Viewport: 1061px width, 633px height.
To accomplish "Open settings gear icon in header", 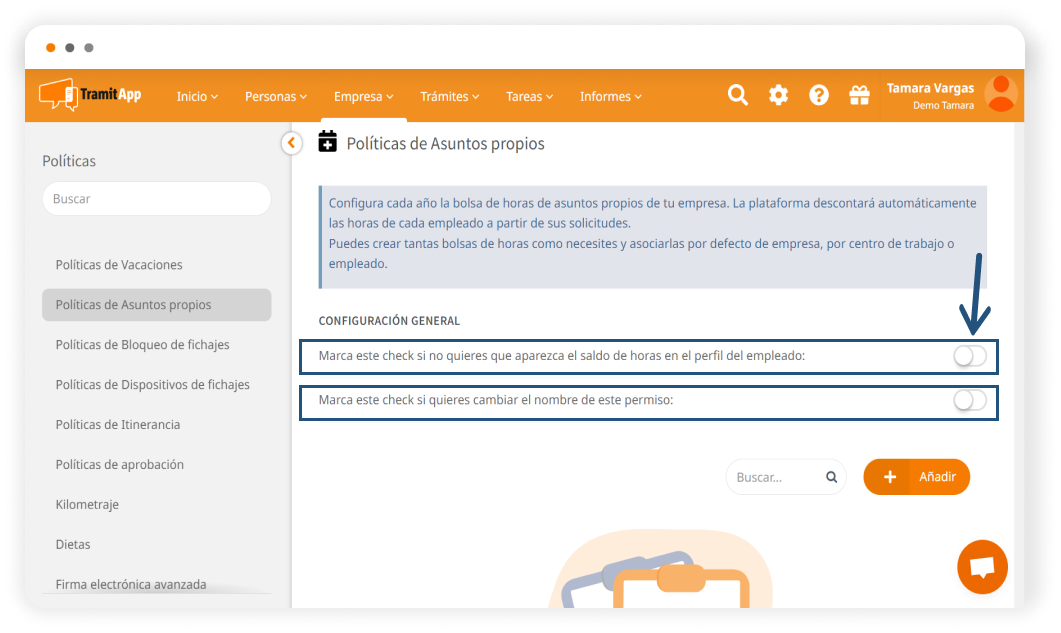I will (778, 95).
